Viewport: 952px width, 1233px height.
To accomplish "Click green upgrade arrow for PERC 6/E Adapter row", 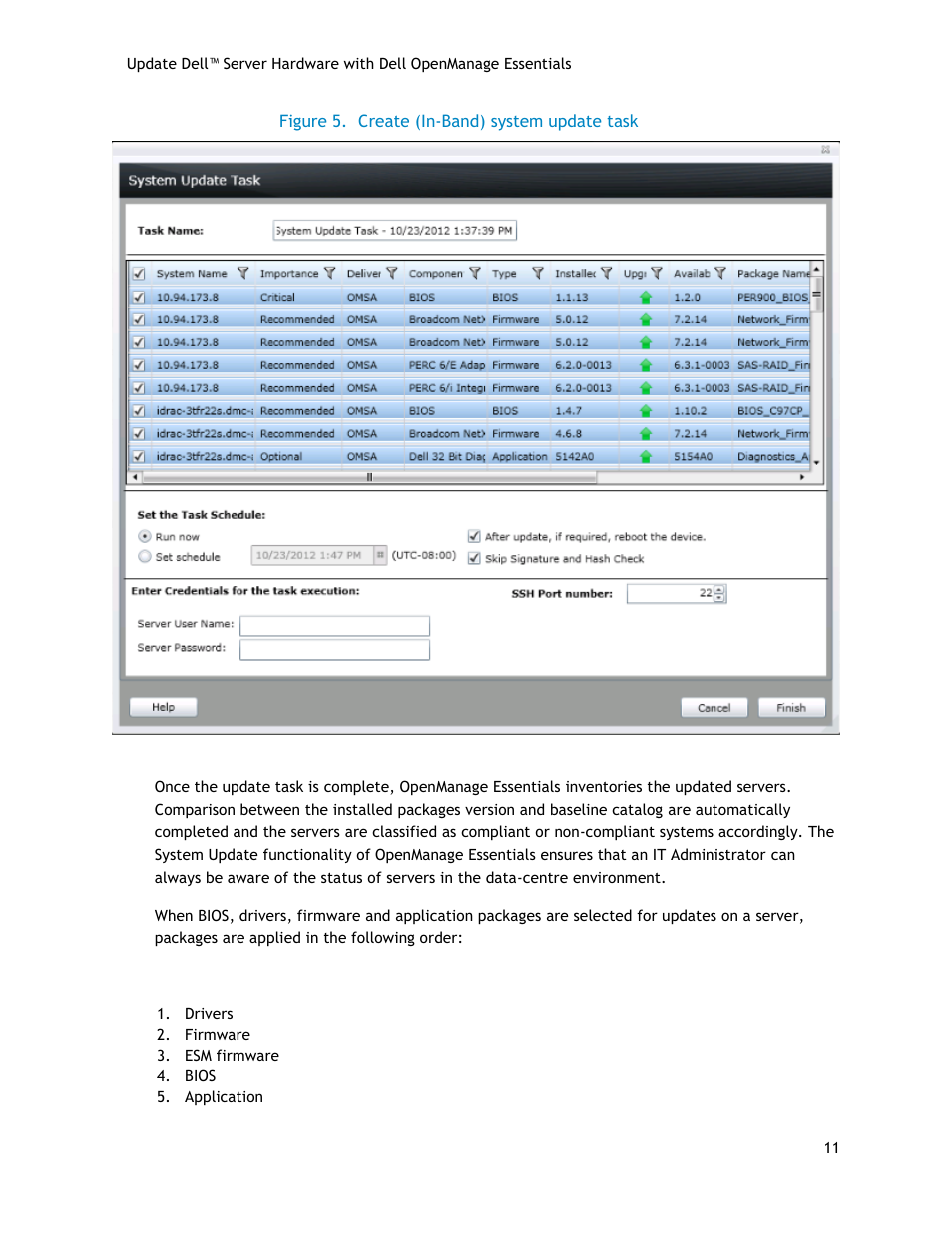I will tap(646, 365).
